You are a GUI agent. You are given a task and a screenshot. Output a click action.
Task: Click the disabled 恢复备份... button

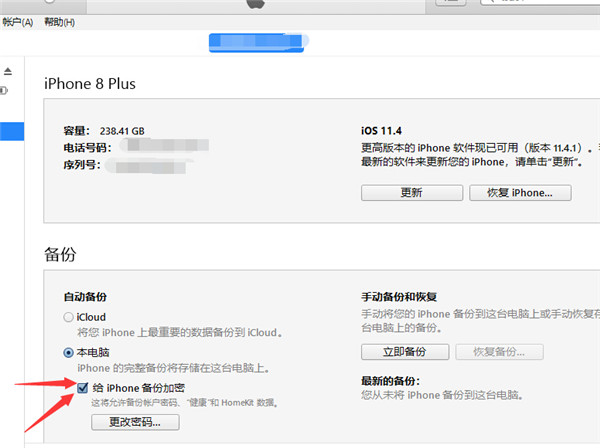point(499,352)
